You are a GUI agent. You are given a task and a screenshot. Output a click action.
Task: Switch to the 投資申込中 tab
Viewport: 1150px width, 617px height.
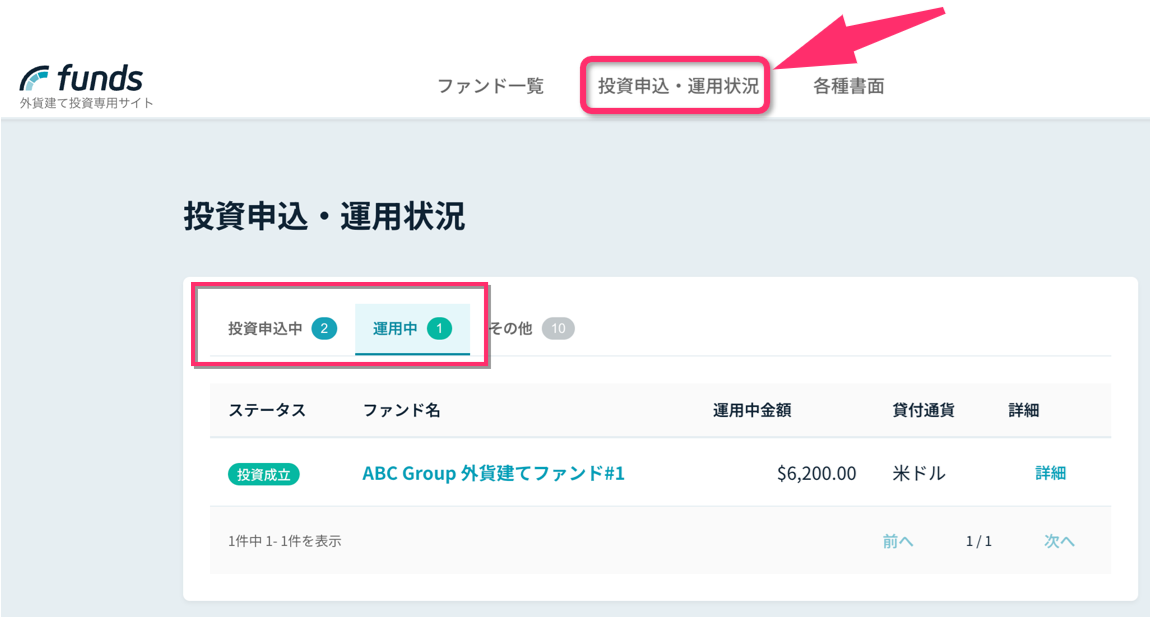[x=282, y=329]
